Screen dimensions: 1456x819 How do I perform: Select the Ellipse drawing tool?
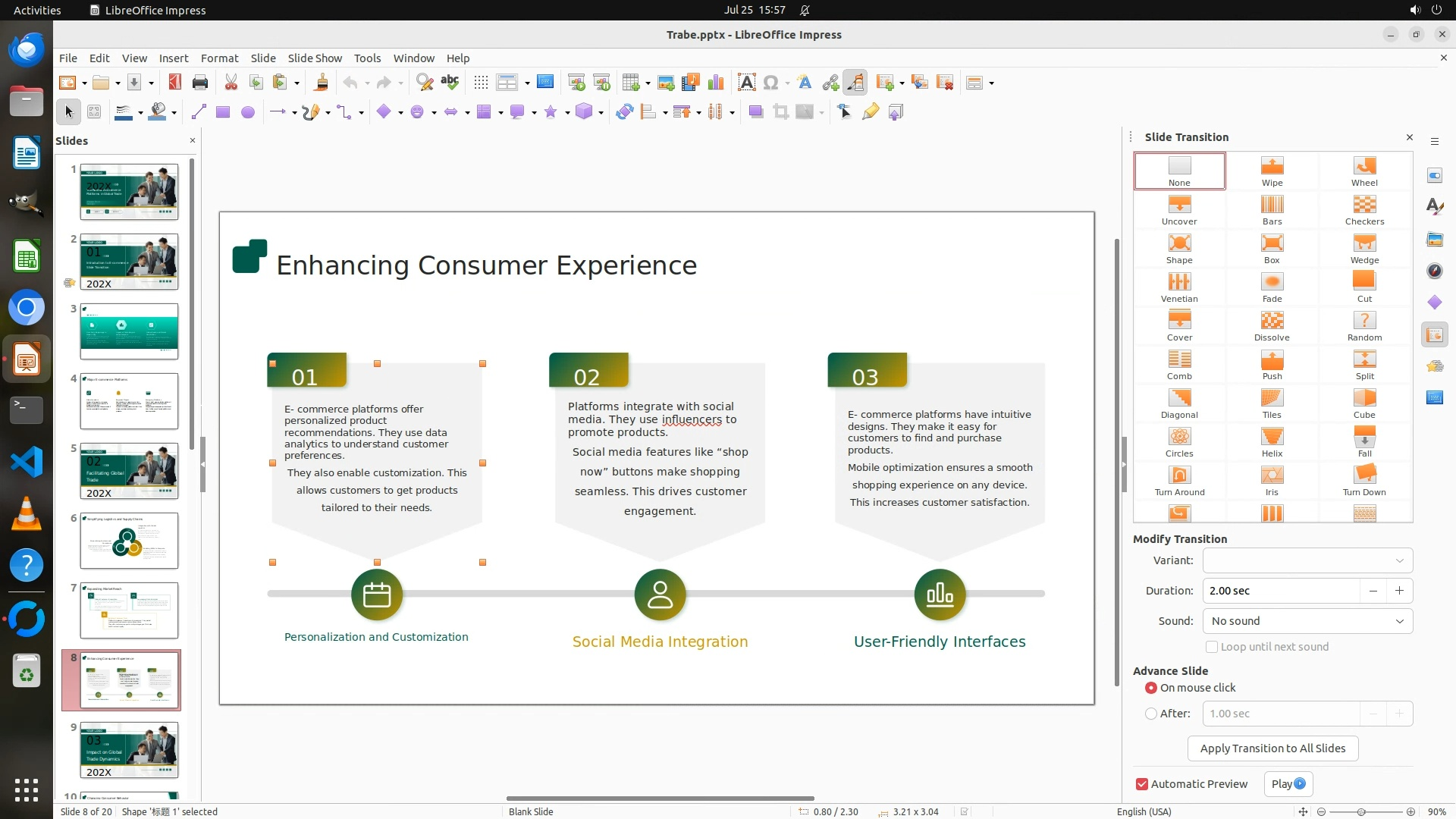click(x=247, y=112)
